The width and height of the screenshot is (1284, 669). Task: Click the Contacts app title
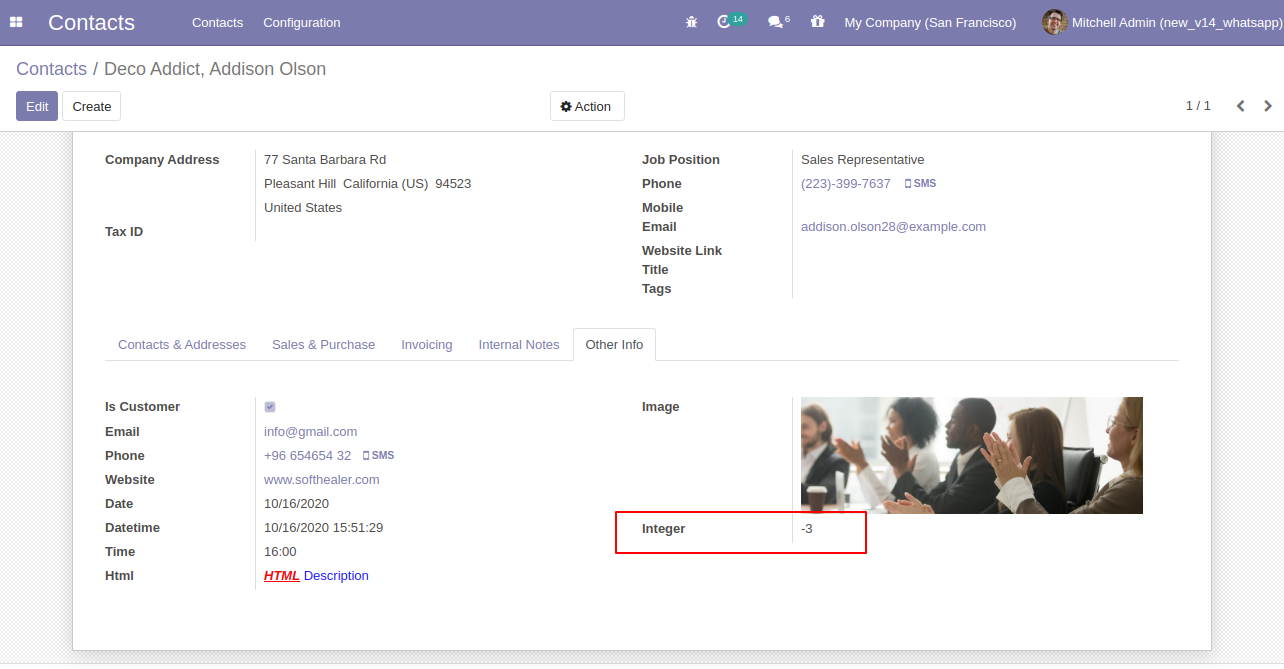pos(91,22)
